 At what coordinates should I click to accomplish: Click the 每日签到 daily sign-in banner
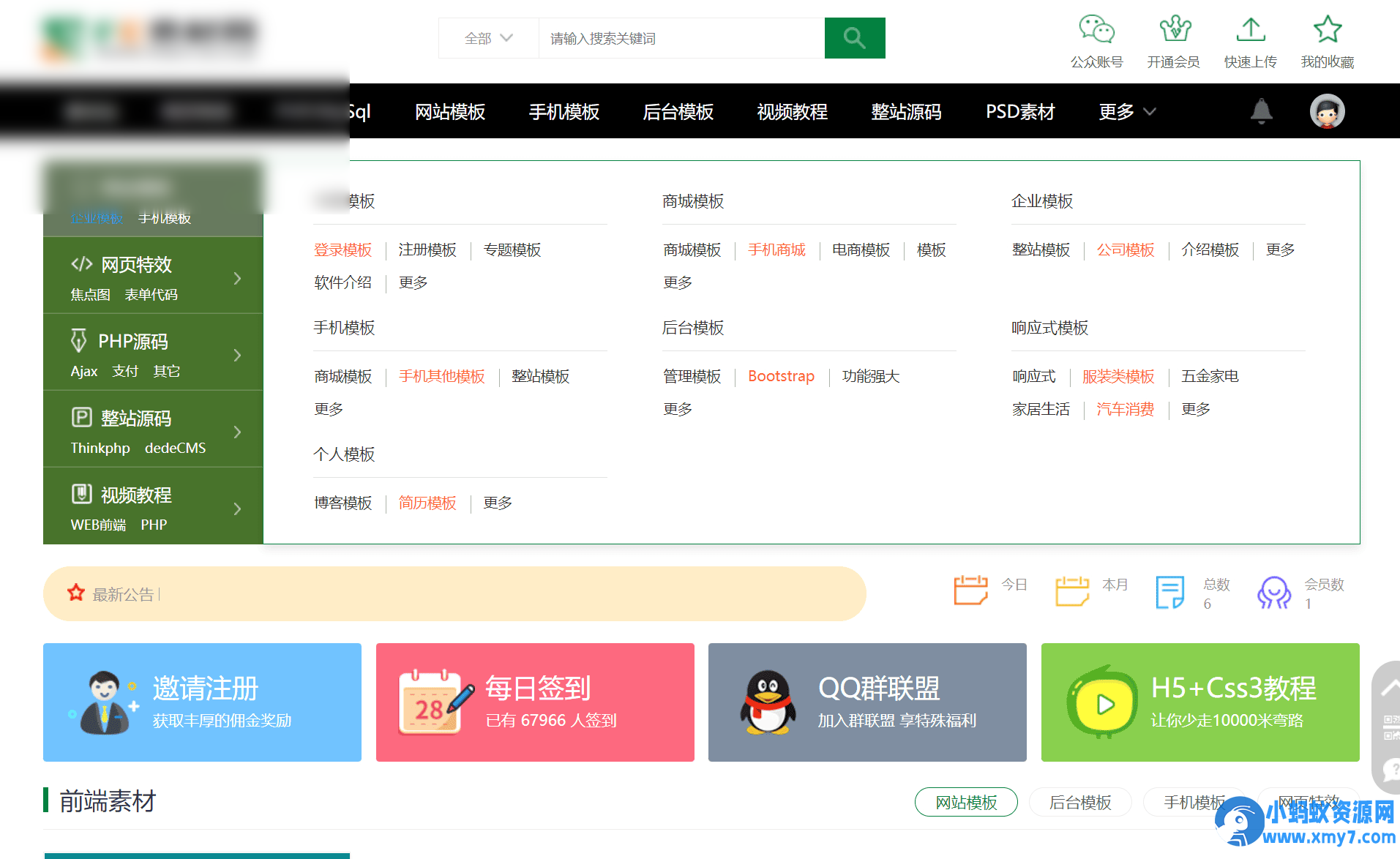click(535, 702)
